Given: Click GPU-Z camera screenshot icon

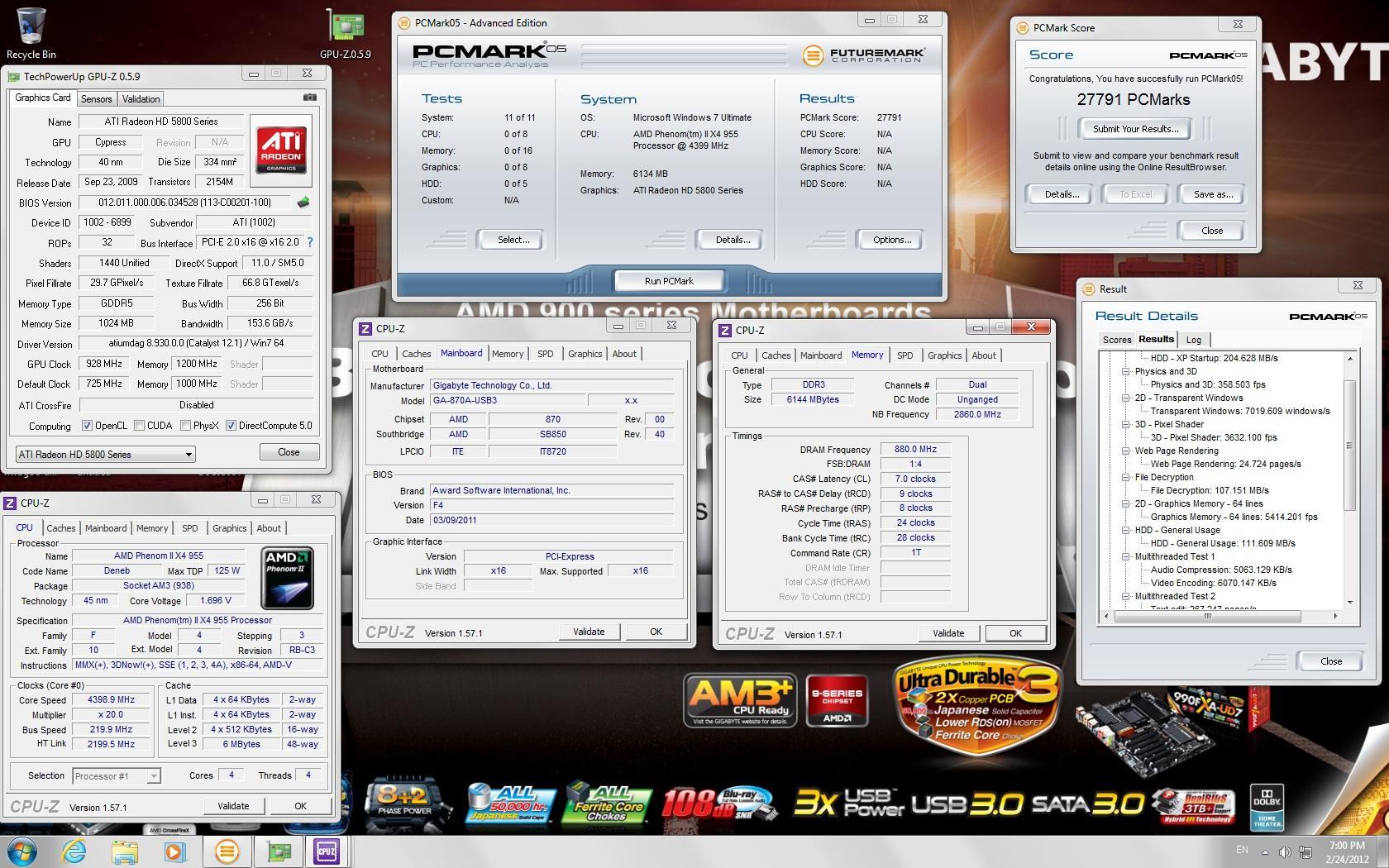Looking at the screenshot, I should pos(310,98).
